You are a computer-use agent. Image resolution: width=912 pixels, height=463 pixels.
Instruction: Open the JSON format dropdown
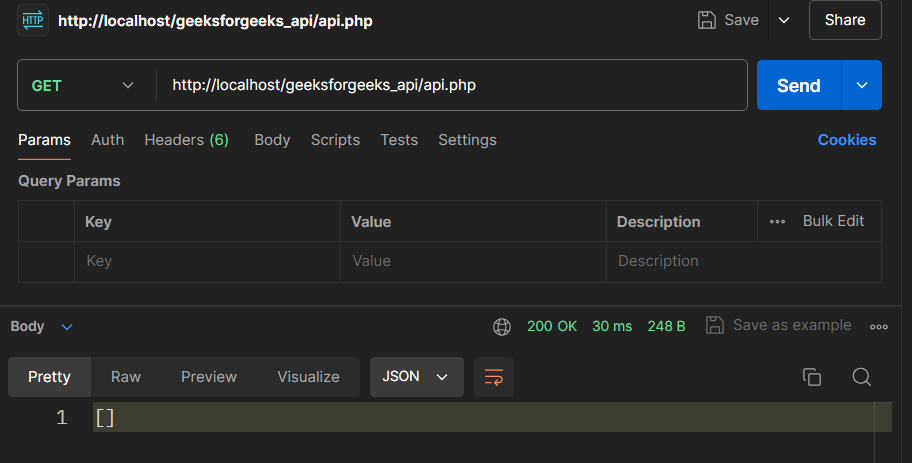pos(416,377)
